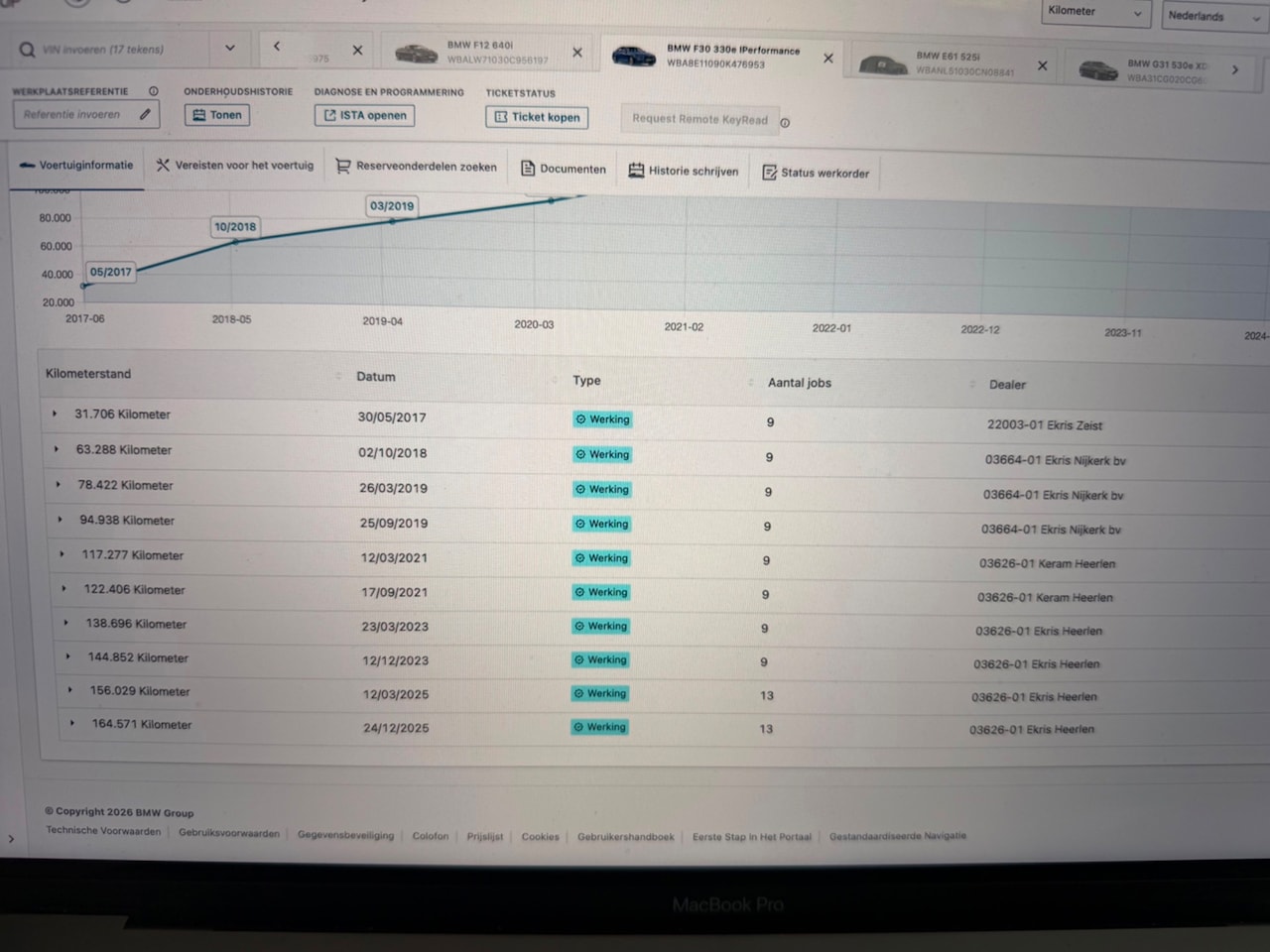Open the Gebruiksvoorwaarden footer link
The width and height of the screenshot is (1270, 952).
tap(229, 833)
